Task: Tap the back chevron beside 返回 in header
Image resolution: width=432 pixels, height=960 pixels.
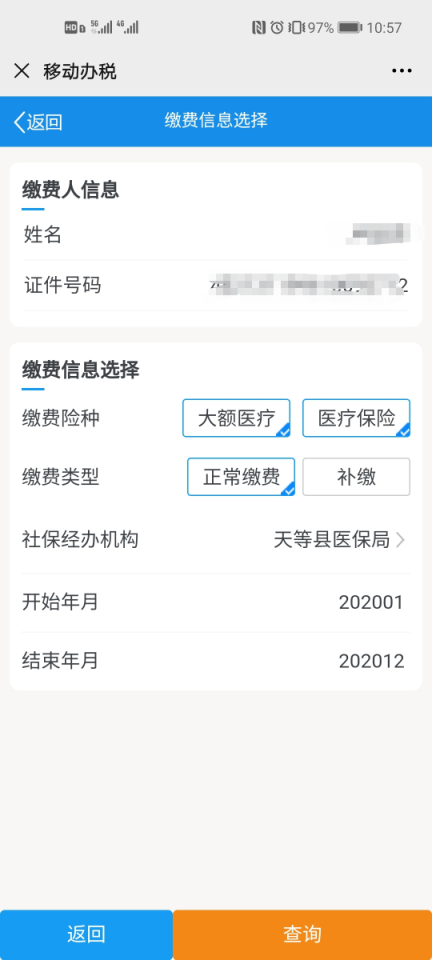Action: tap(19, 122)
